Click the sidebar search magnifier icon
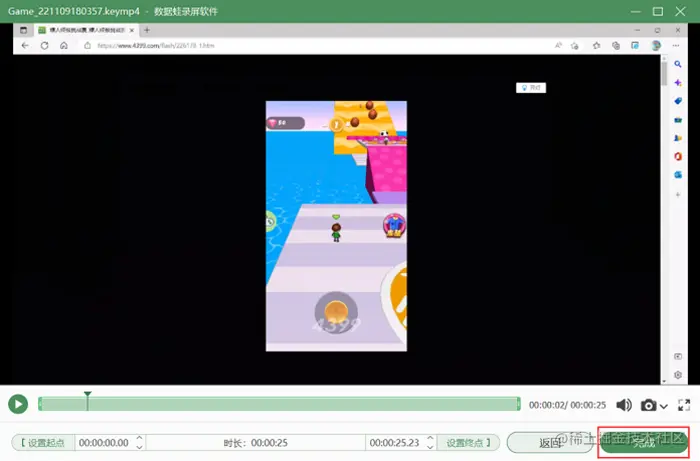This screenshot has height=461, width=700. coord(678,64)
